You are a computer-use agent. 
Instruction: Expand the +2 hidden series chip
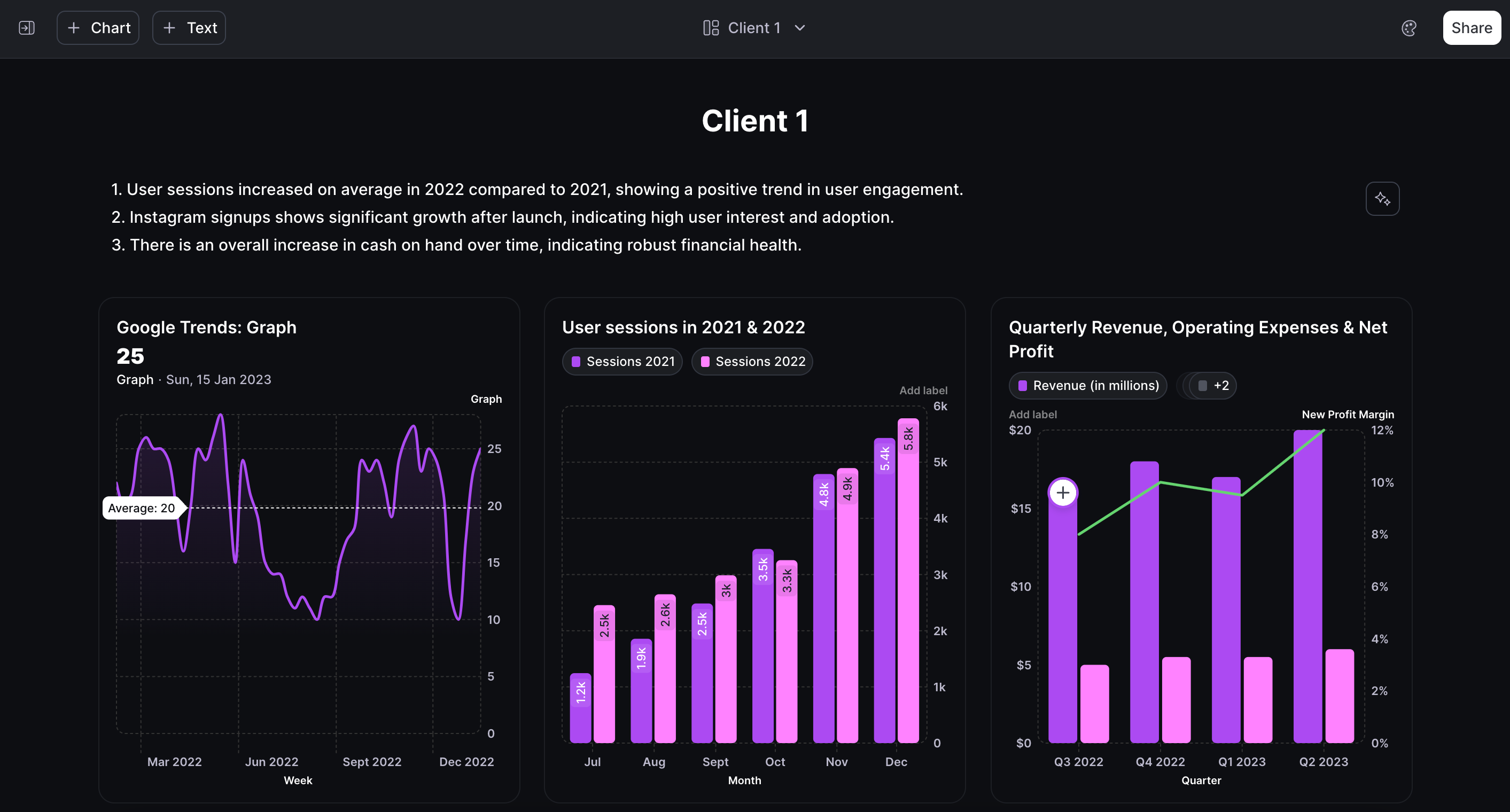pos(1213,386)
